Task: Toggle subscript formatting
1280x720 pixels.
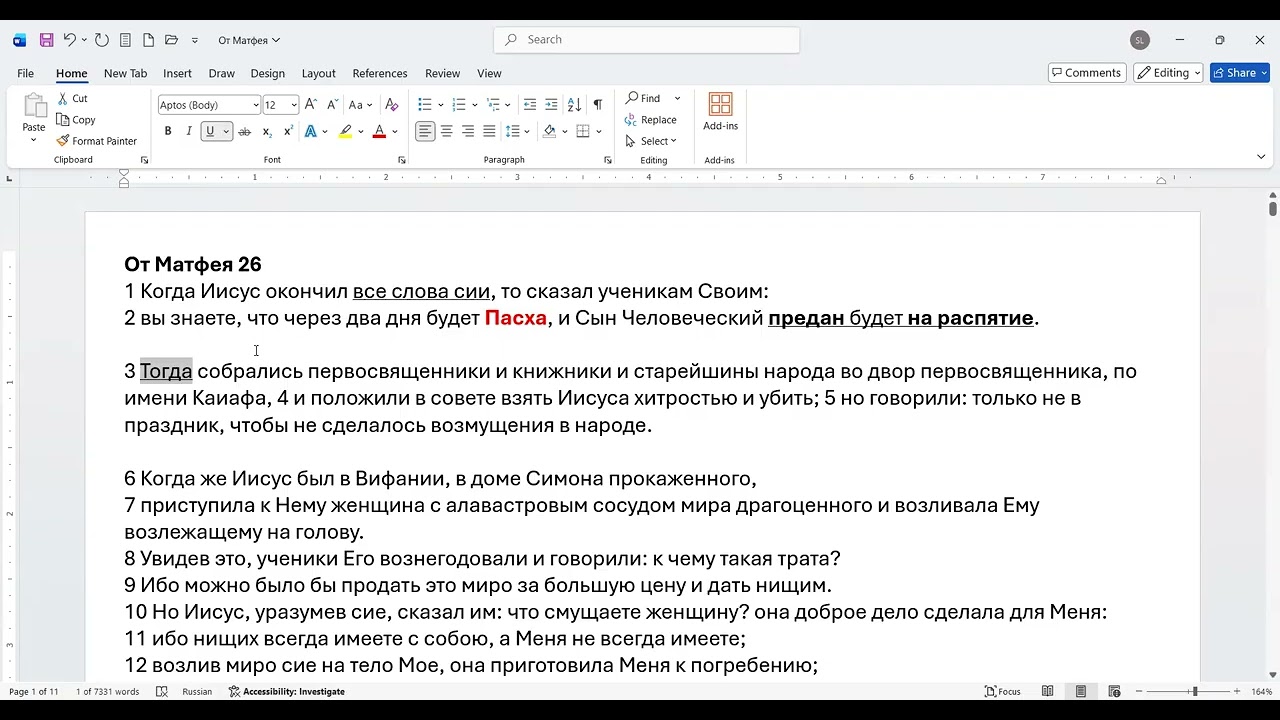Action: point(267,131)
